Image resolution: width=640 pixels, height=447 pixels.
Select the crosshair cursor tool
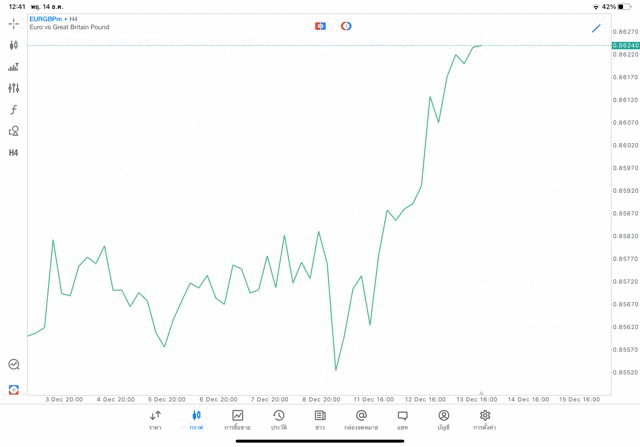point(14,23)
